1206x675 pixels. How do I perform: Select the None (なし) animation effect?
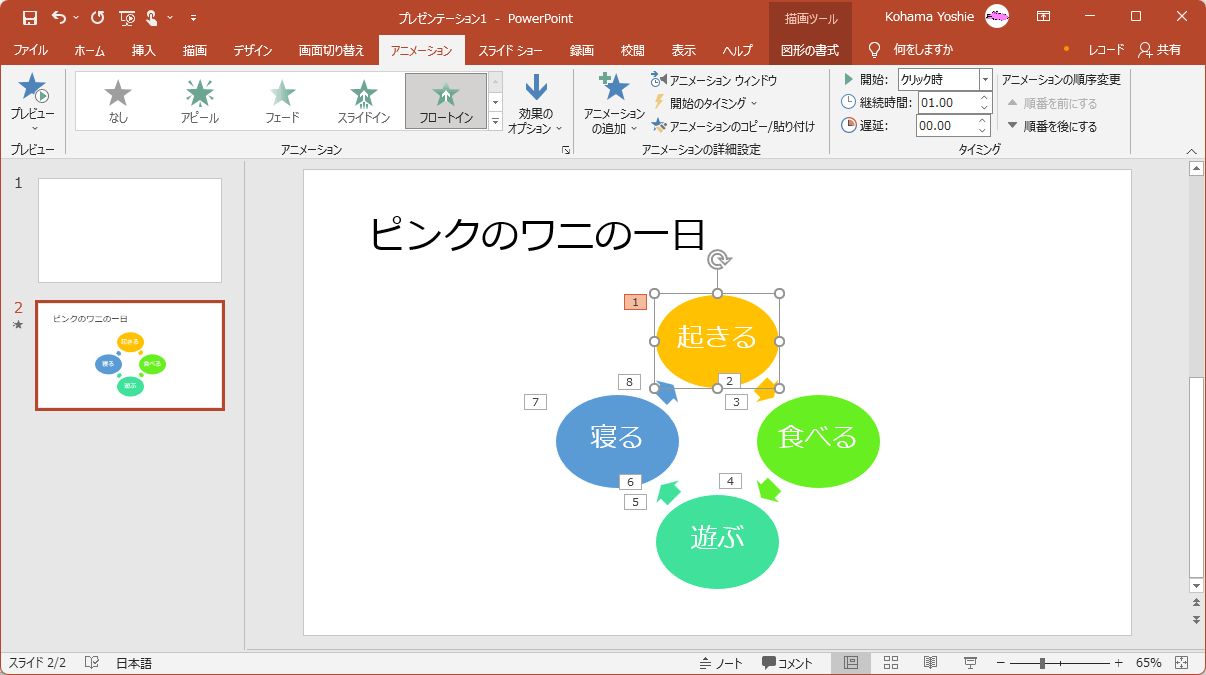point(118,101)
